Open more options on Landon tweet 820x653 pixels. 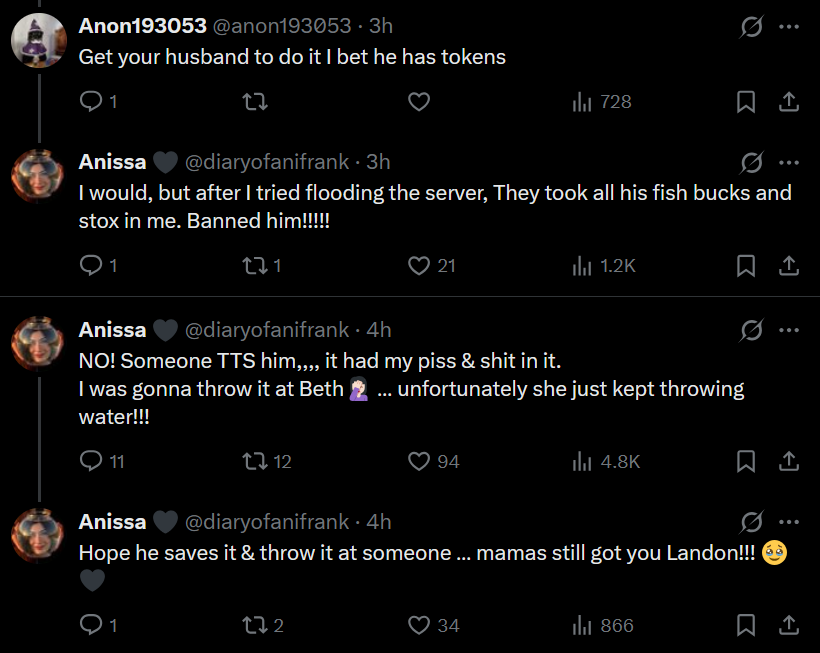point(789,521)
